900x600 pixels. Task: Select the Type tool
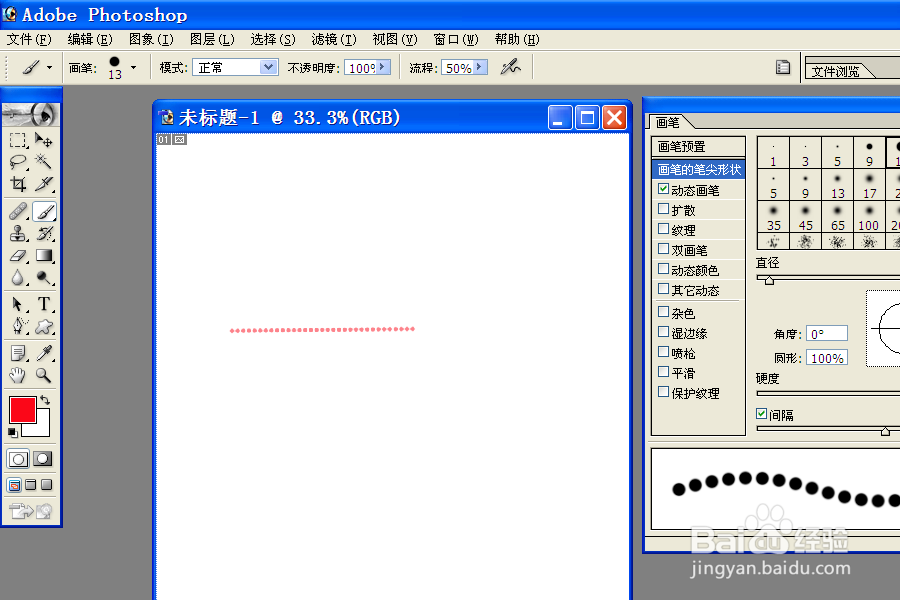coord(44,305)
